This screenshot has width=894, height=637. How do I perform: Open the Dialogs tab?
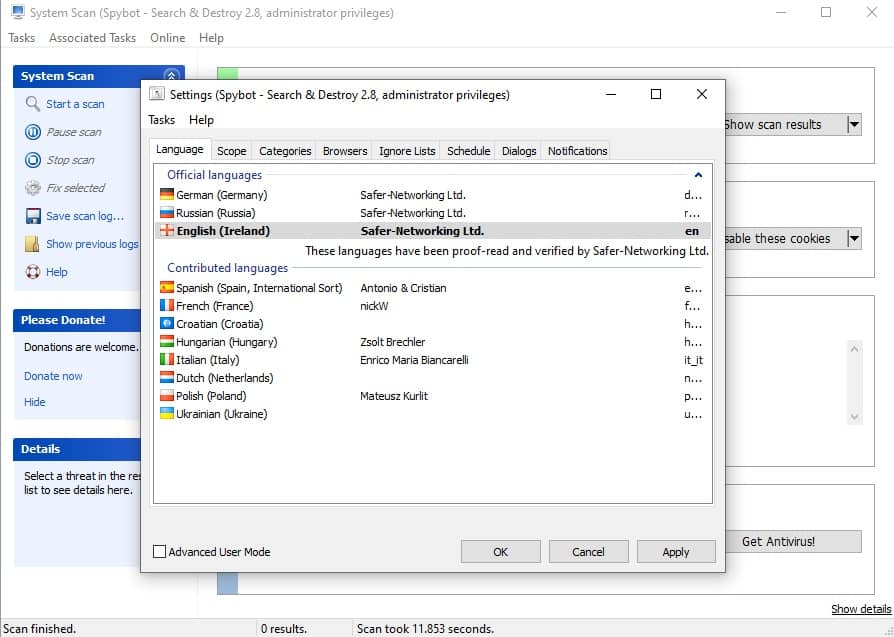(518, 151)
